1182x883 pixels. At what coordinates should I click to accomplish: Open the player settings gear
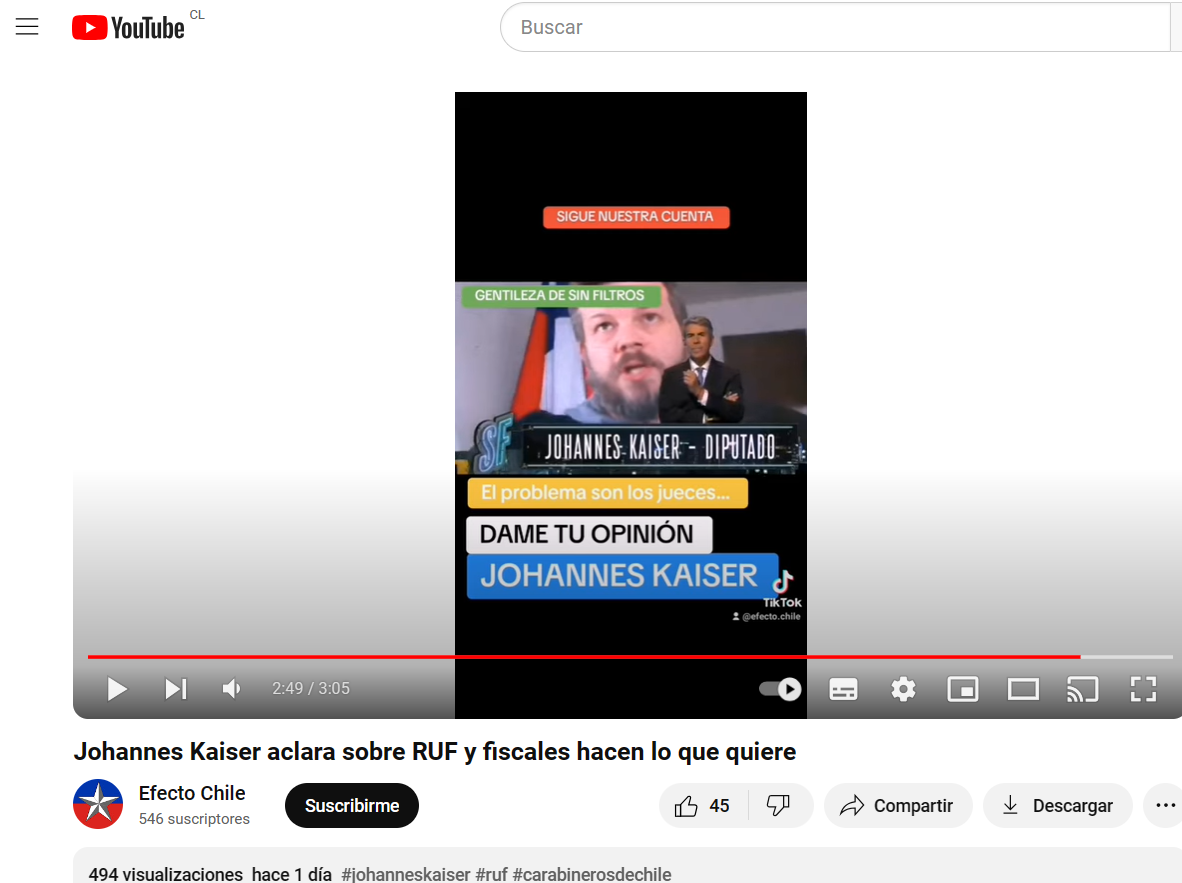click(x=903, y=688)
